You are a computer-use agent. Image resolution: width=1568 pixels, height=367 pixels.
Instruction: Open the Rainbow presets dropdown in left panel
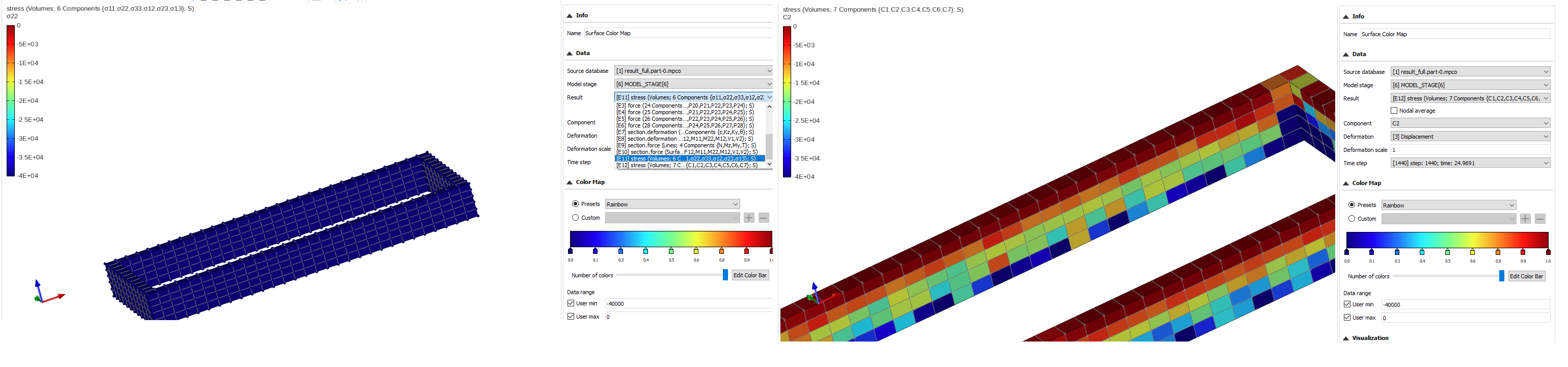672,204
